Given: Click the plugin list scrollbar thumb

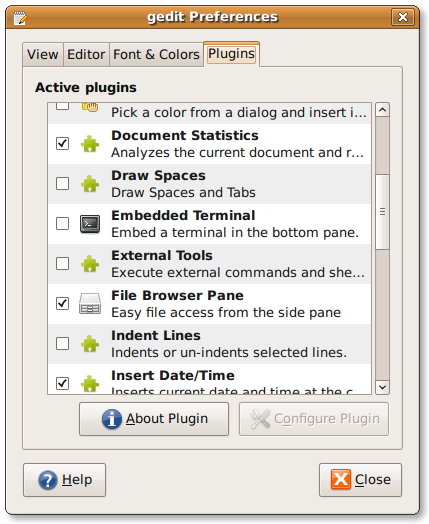Looking at the screenshot, I should pos(383,212).
